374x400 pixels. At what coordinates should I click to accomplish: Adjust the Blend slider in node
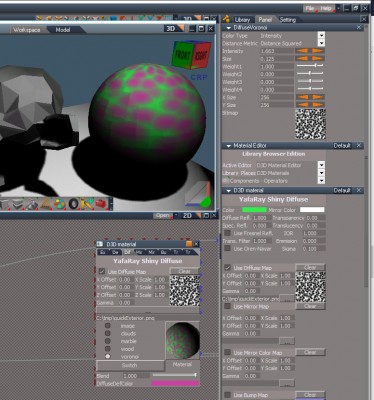coord(174,376)
